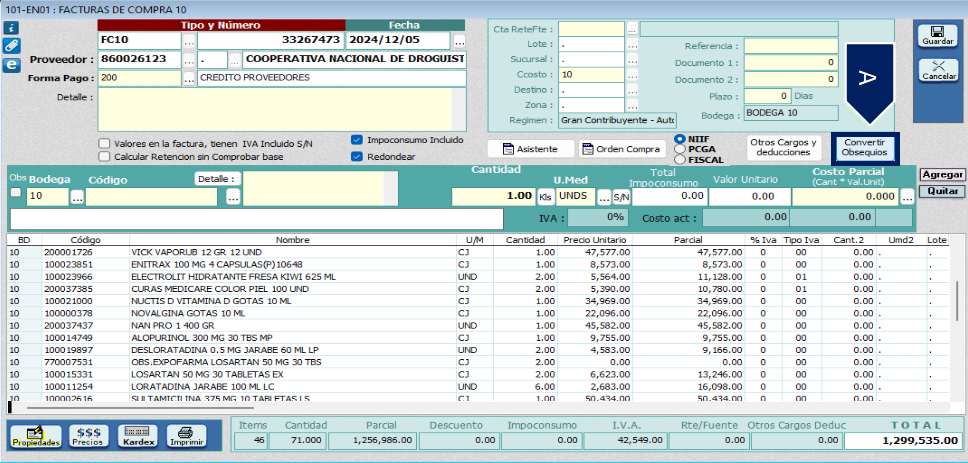Sort by Nombre column header
Viewport: 968px width, 463px height.
coord(293,240)
